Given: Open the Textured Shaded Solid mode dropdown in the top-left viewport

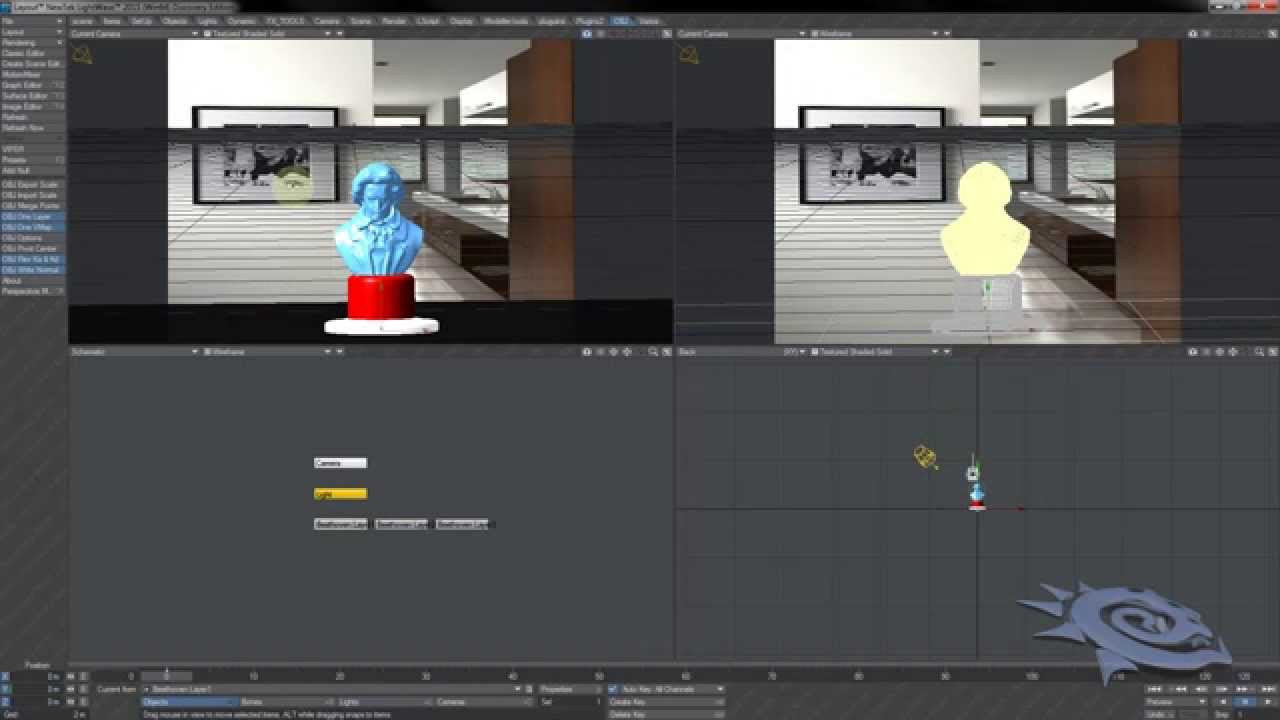Looking at the screenshot, I should [x=266, y=34].
